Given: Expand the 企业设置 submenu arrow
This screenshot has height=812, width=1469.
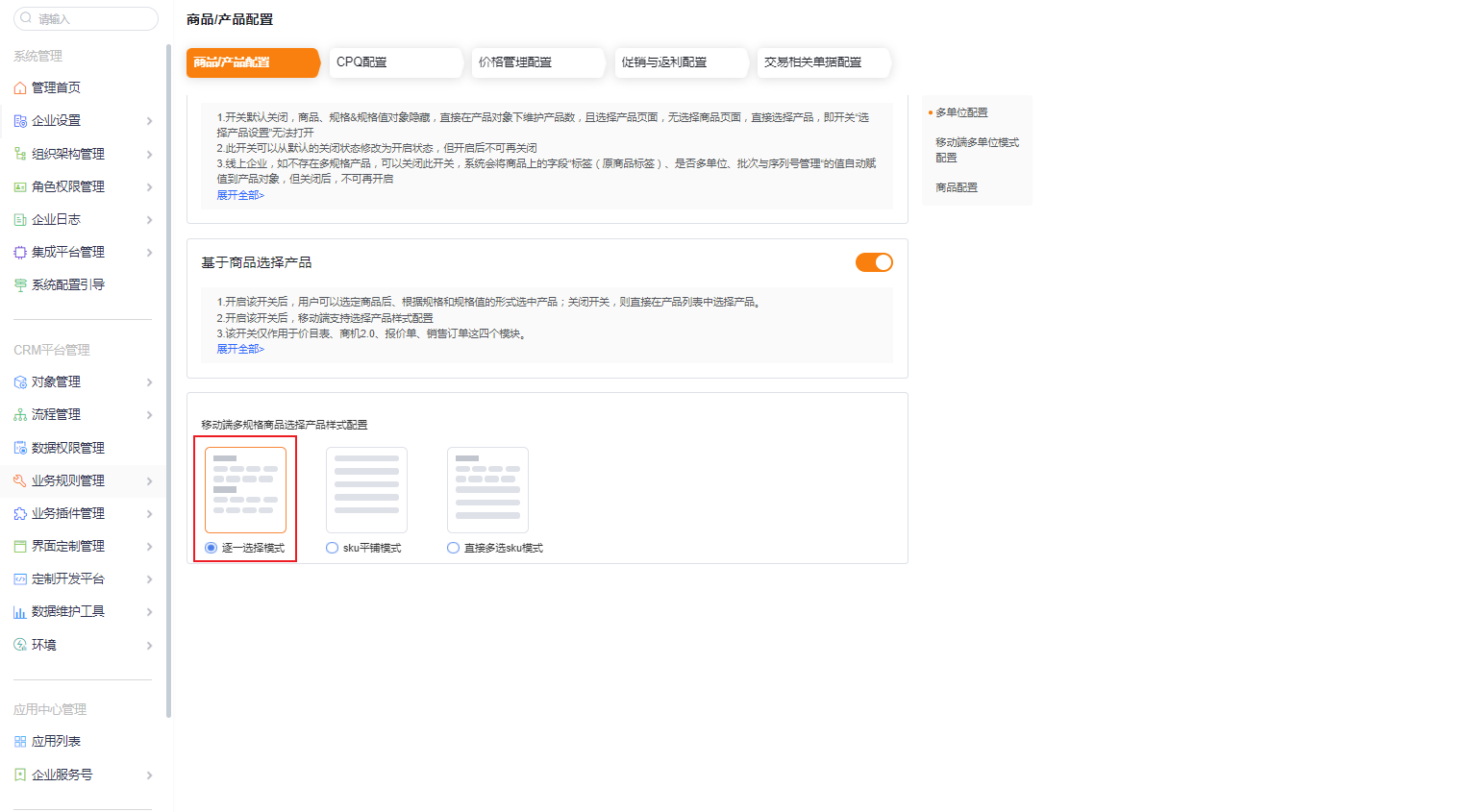Looking at the screenshot, I should tap(149, 121).
